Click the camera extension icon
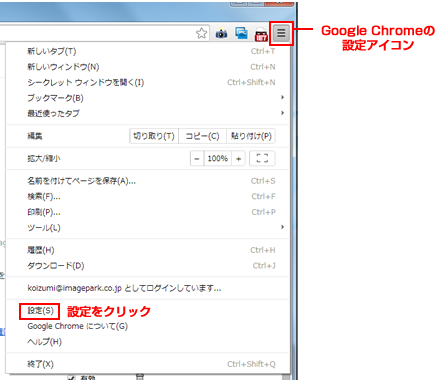 221,33
